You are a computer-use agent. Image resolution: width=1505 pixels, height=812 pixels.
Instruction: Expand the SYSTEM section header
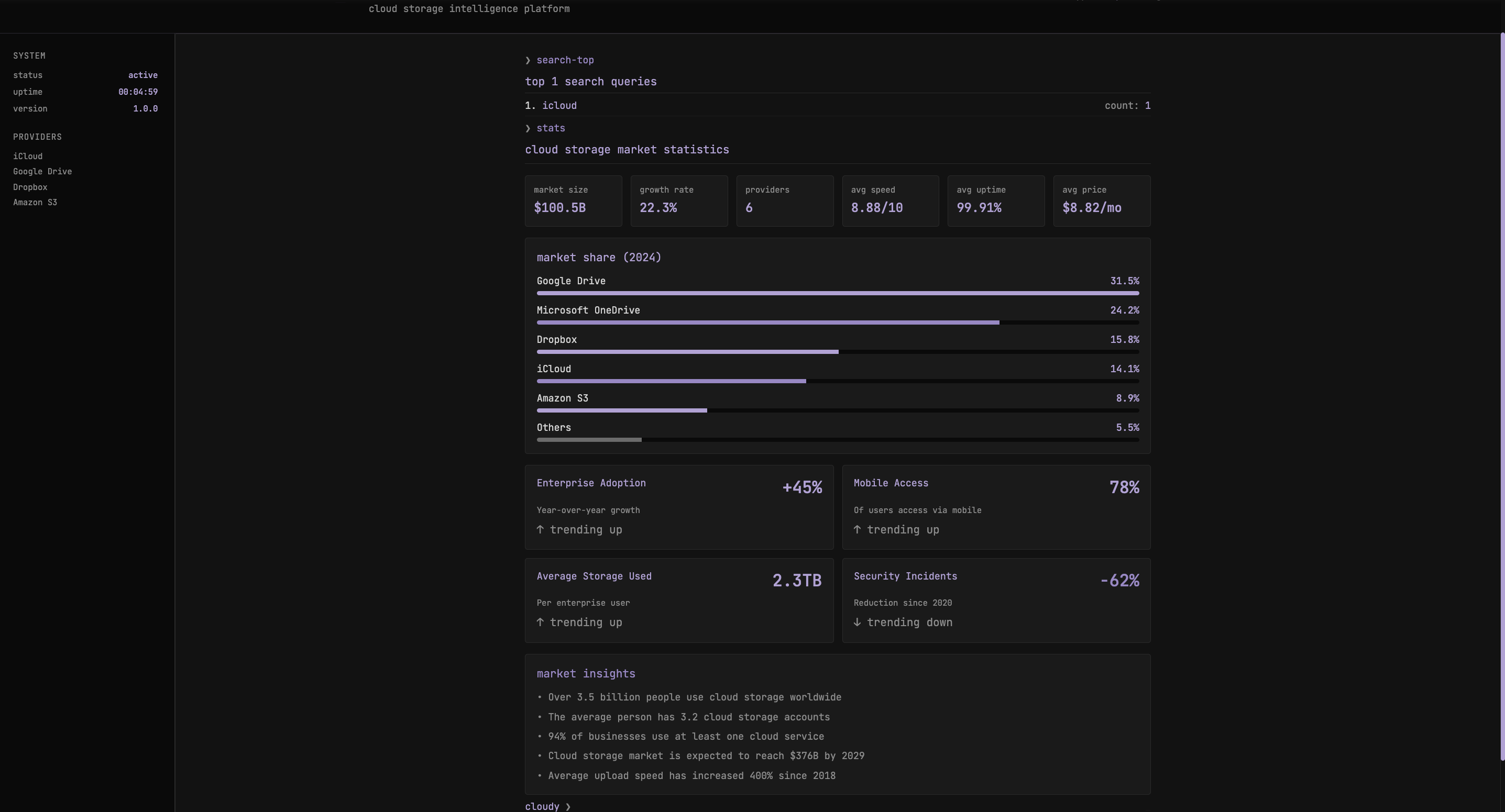click(29, 55)
